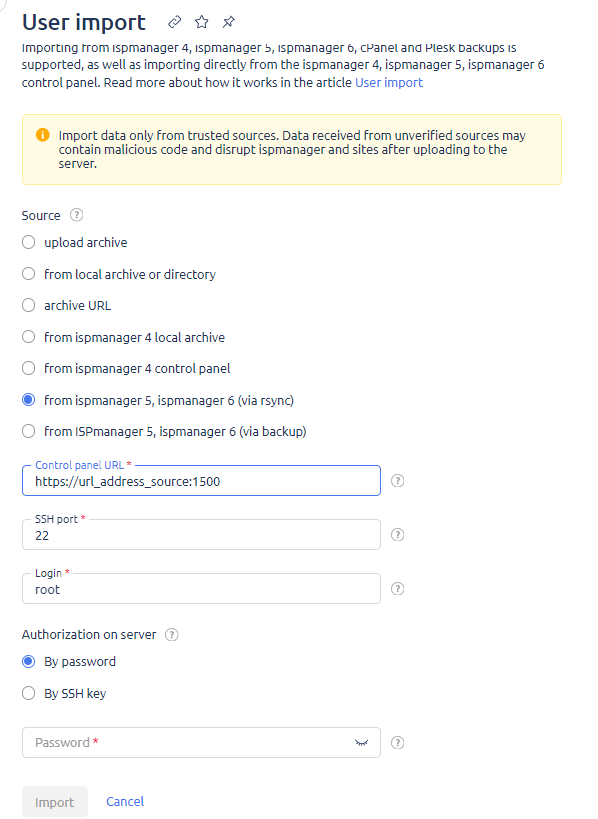Image resolution: width=598 pixels, height=819 pixels.
Task: Click into the Login field
Action: (x=201, y=589)
